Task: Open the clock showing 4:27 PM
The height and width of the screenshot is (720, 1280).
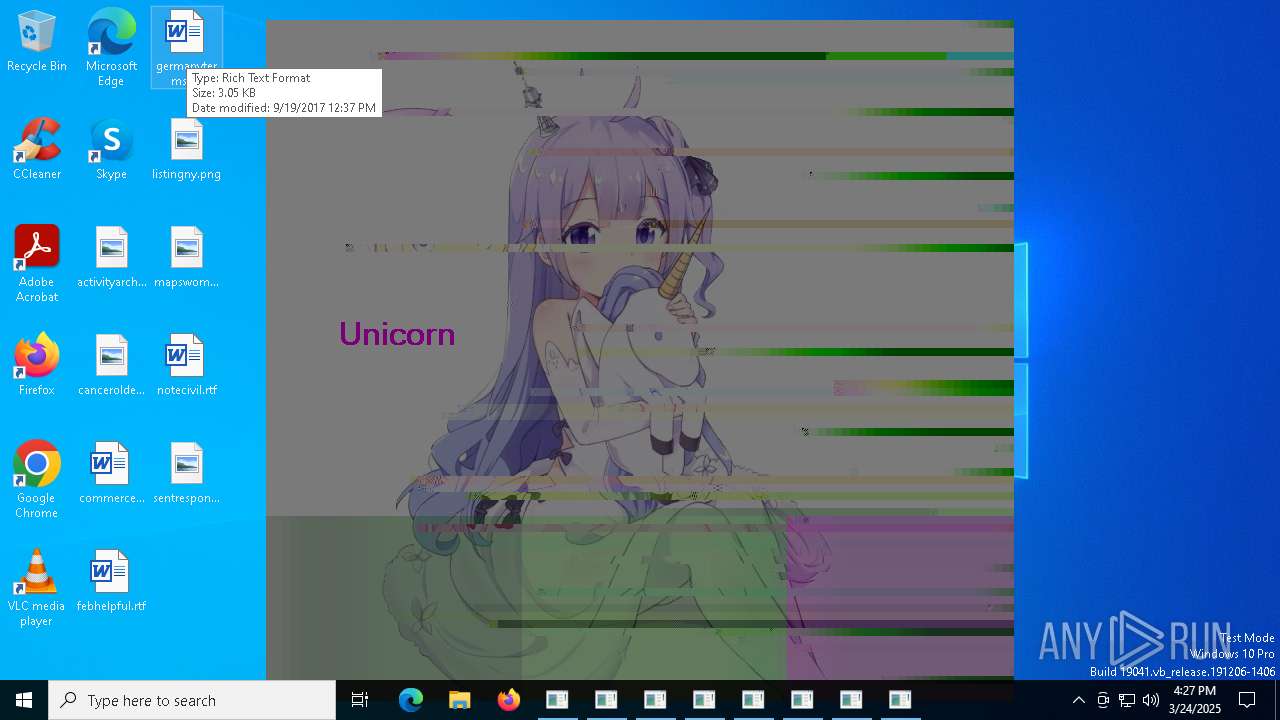Action: pyautogui.click(x=1195, y=700)
